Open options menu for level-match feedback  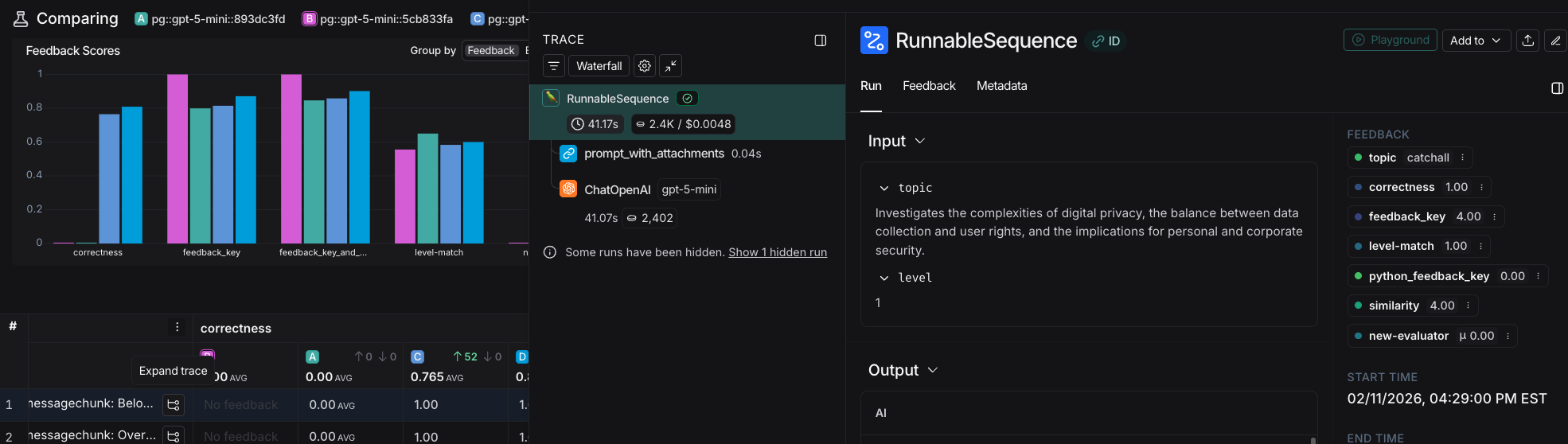click(1480, 246)
